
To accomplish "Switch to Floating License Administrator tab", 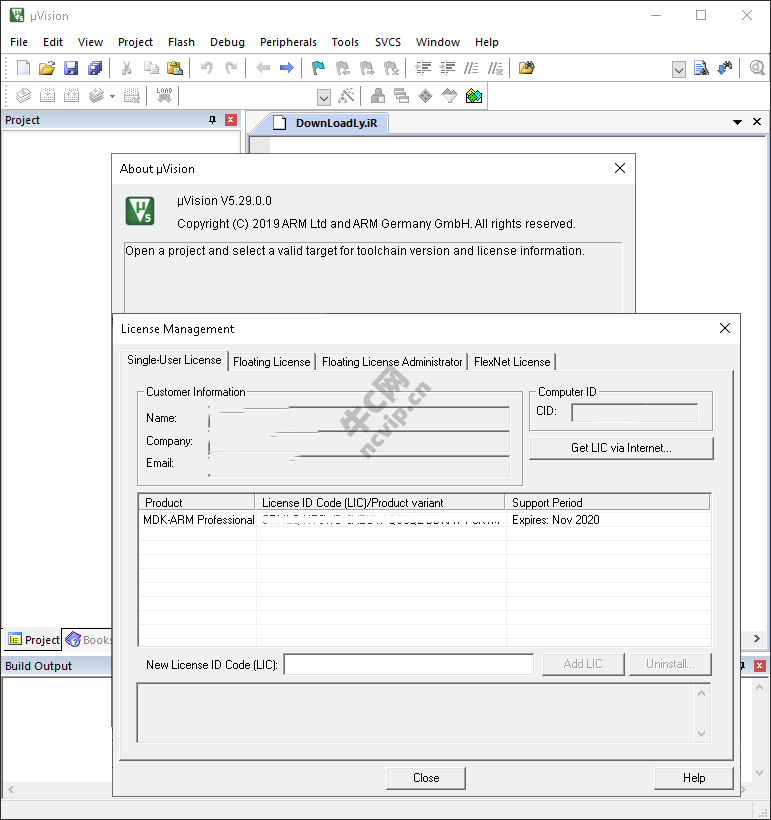I will tap(392, 362).
